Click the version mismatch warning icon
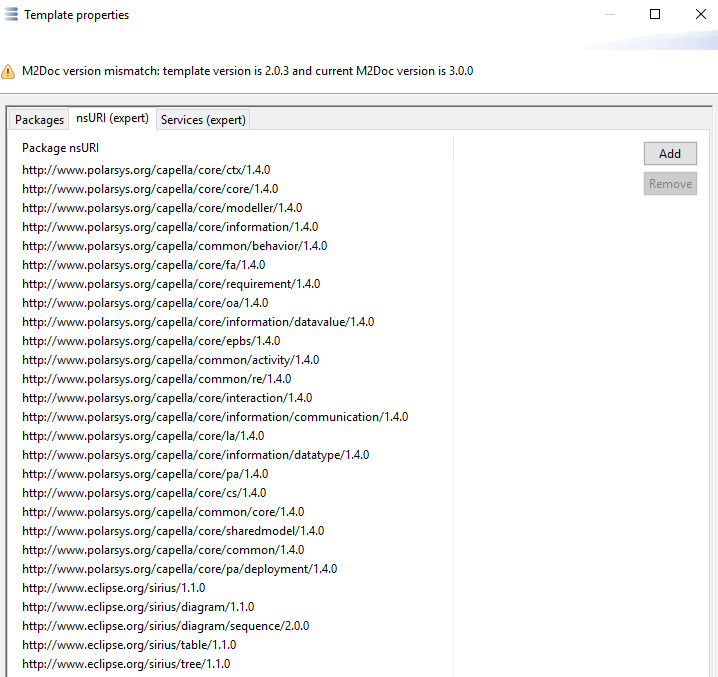 click(8, 71)
